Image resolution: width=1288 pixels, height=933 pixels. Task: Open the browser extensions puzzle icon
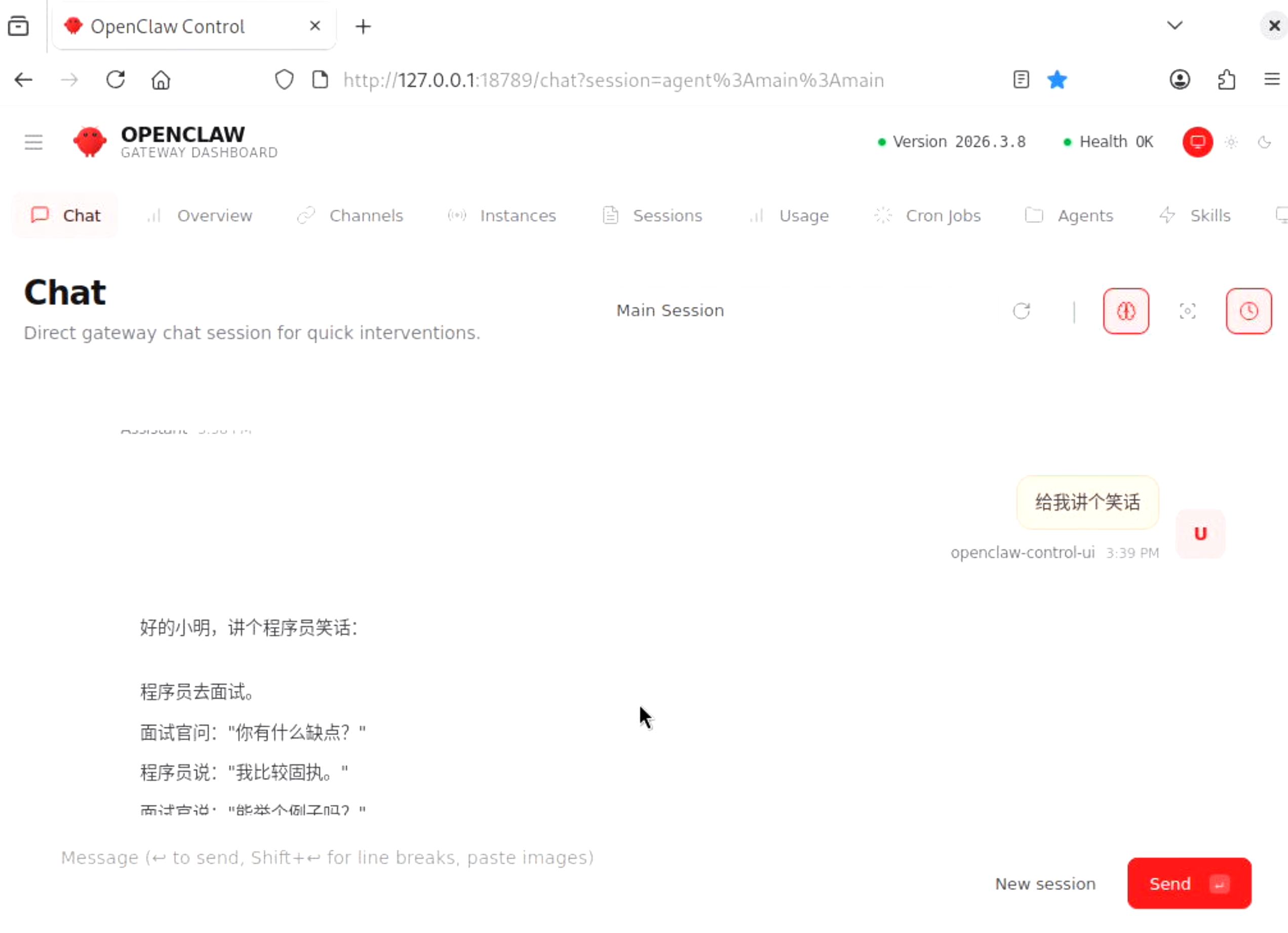click(1227, 80)
